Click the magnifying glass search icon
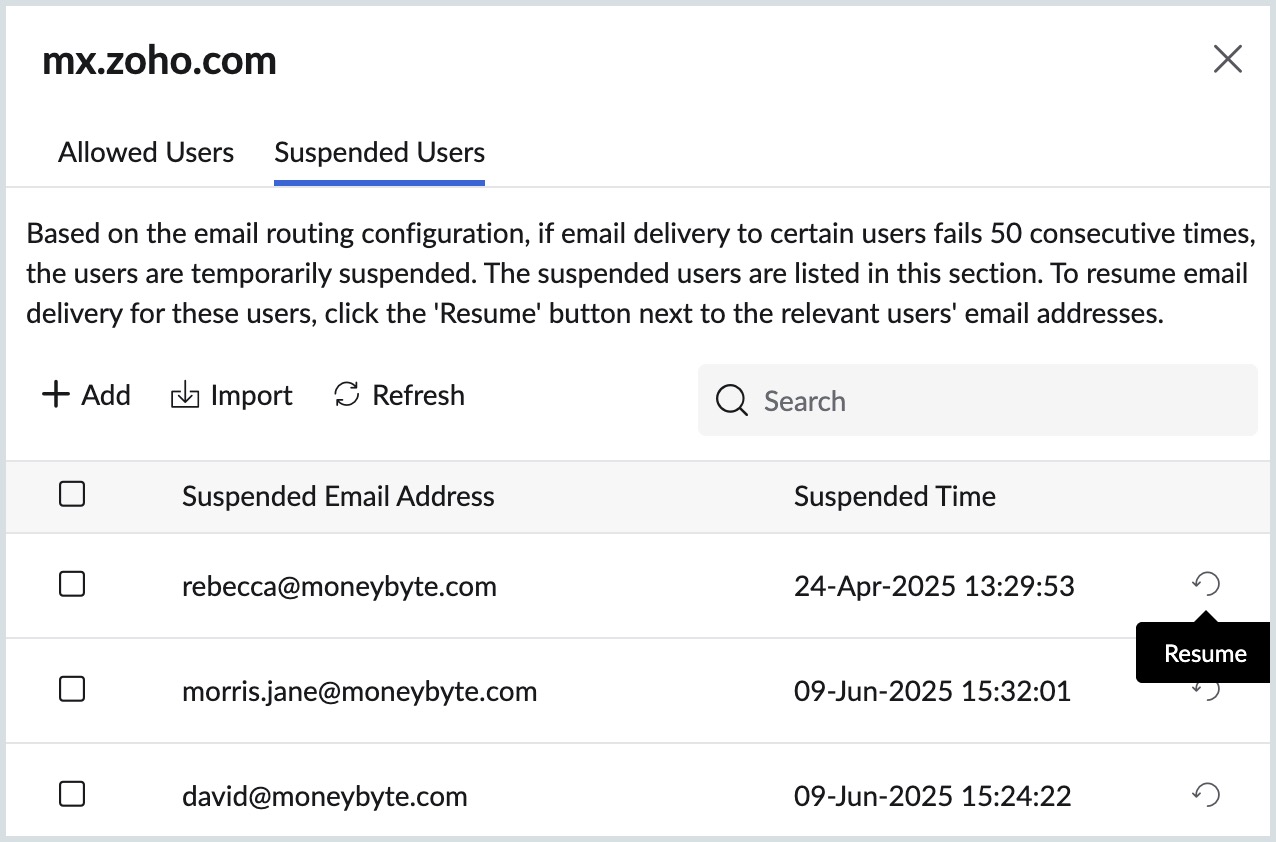This screenshot has height=842, width=1276. (x=732, y=401)
